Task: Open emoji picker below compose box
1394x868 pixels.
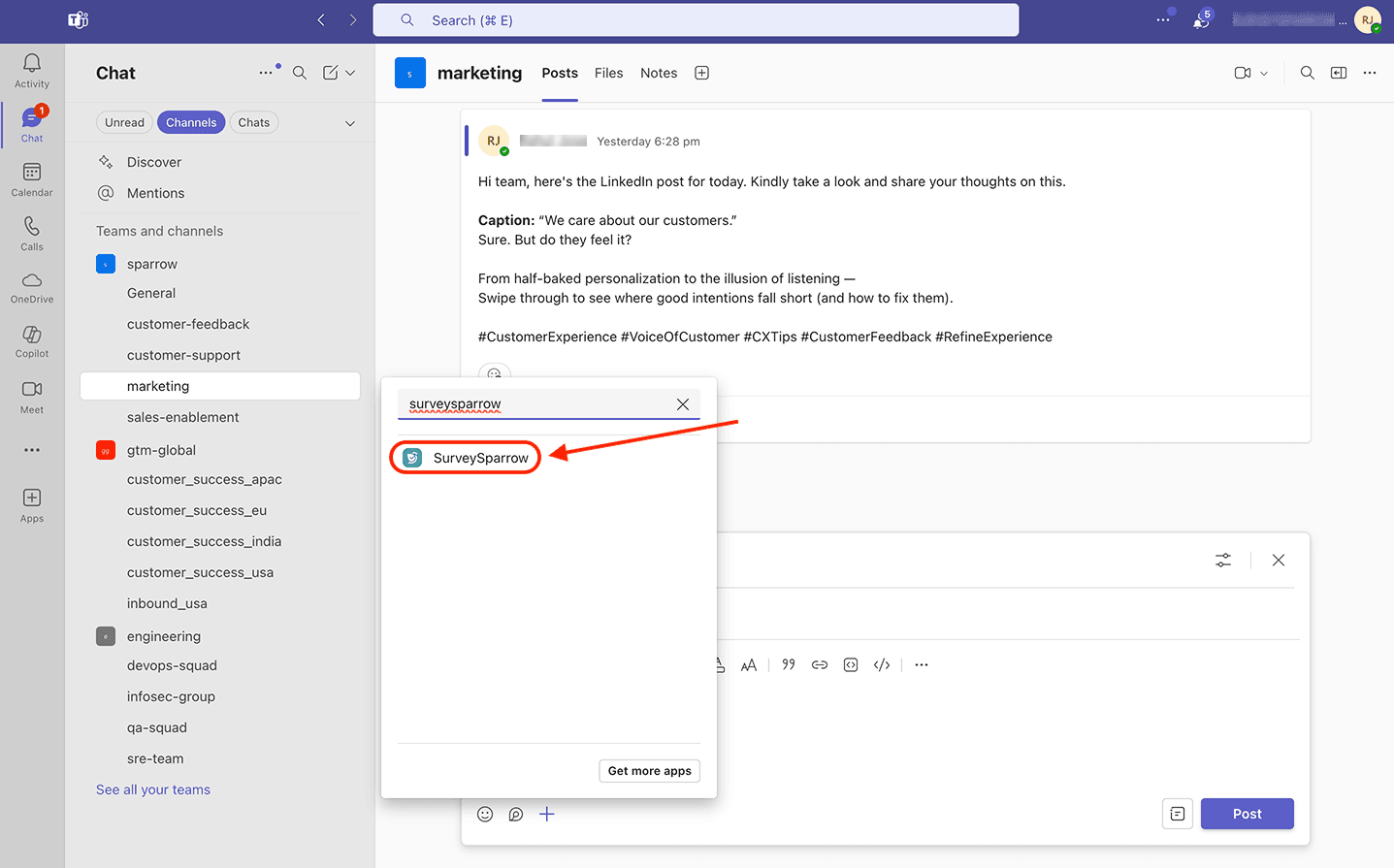Action: 485,815
